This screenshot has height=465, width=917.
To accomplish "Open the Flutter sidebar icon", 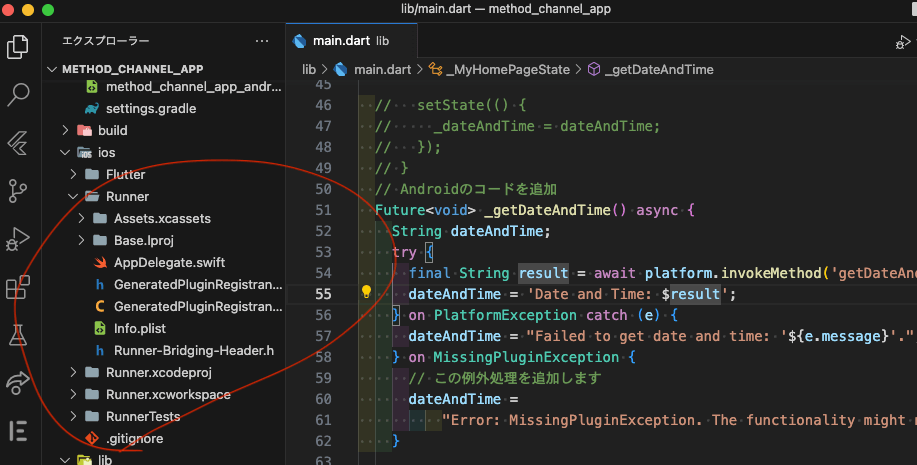I will (18, 143).
